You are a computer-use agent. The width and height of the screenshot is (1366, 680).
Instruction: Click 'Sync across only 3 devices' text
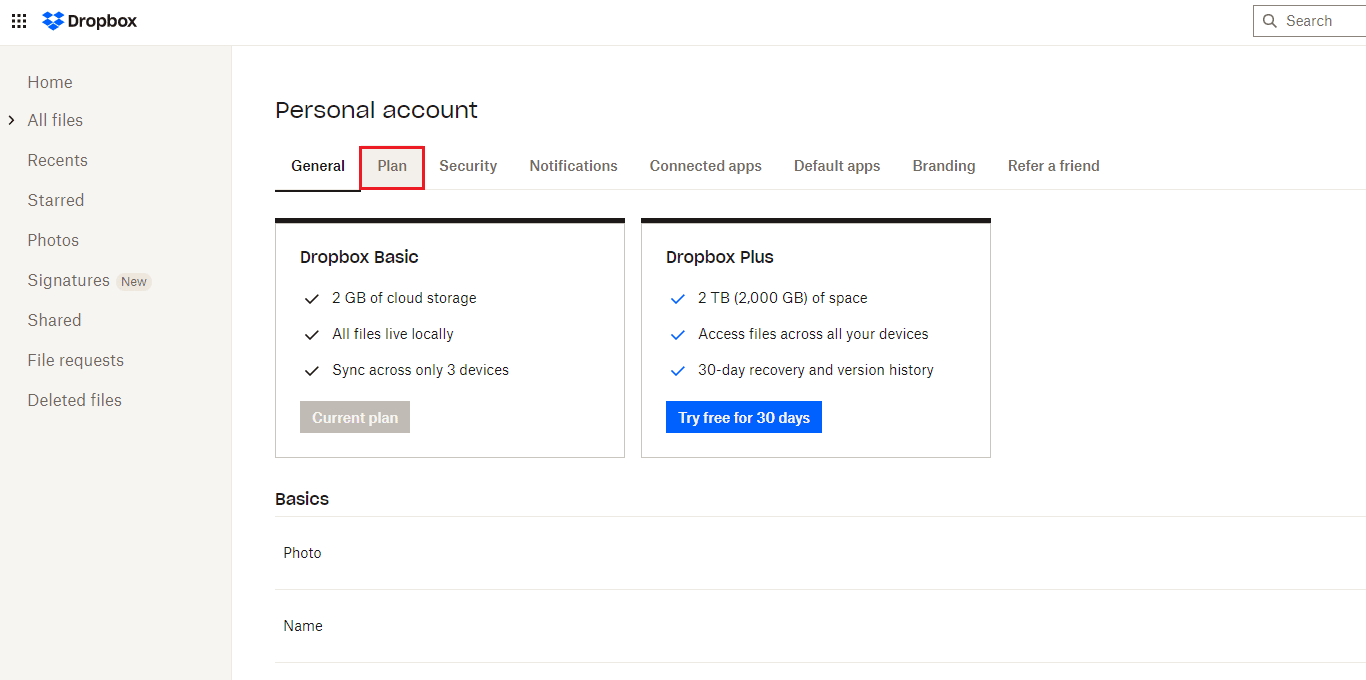tap(421, 370)
